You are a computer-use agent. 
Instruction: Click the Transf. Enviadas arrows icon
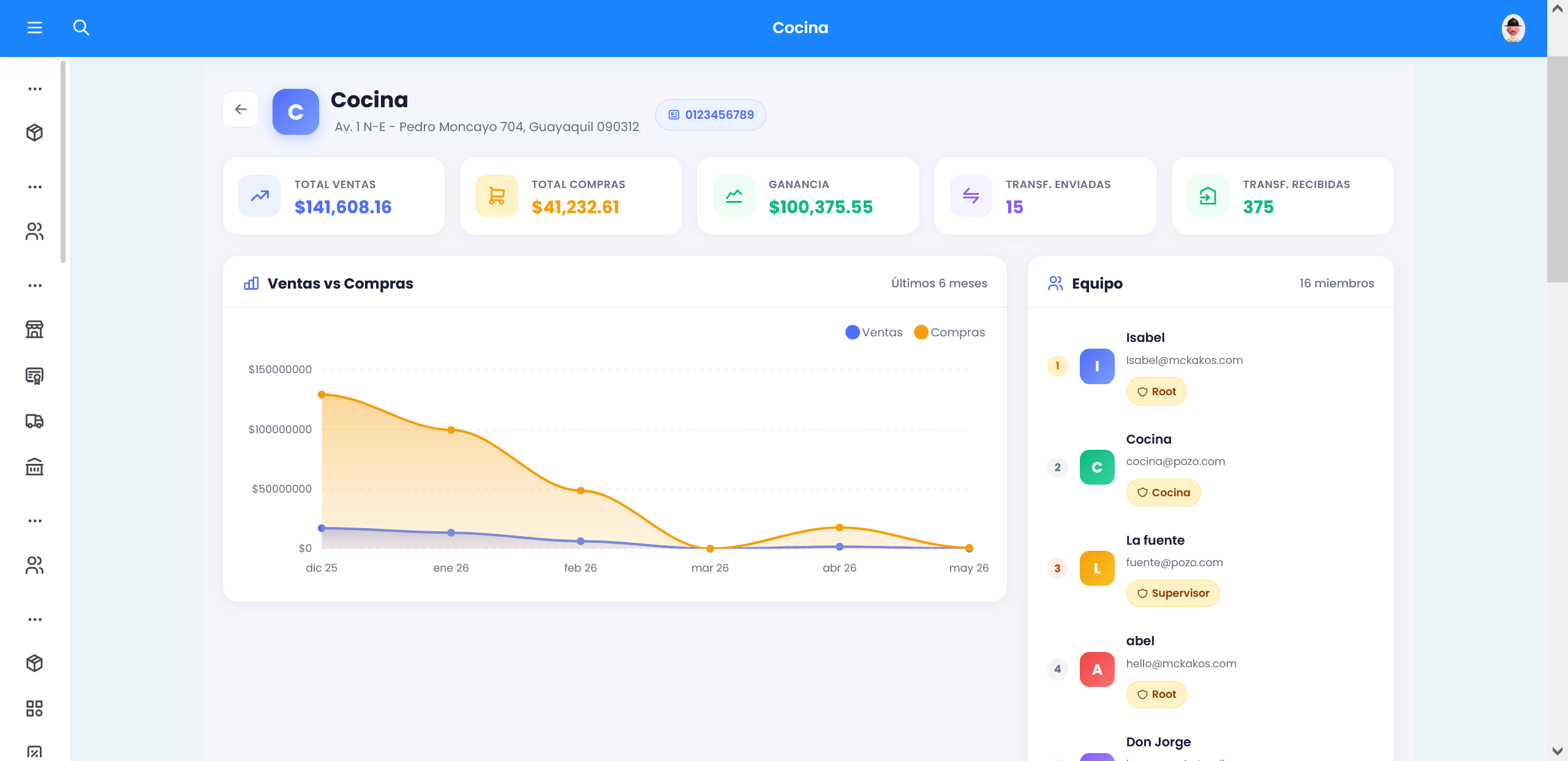click(971, 196)
